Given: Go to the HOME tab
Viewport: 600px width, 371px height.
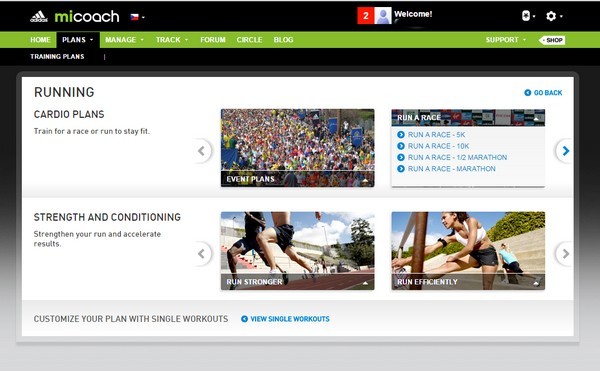Looking at the screenshot, I should pyautogui.click(x=40, y=40).
